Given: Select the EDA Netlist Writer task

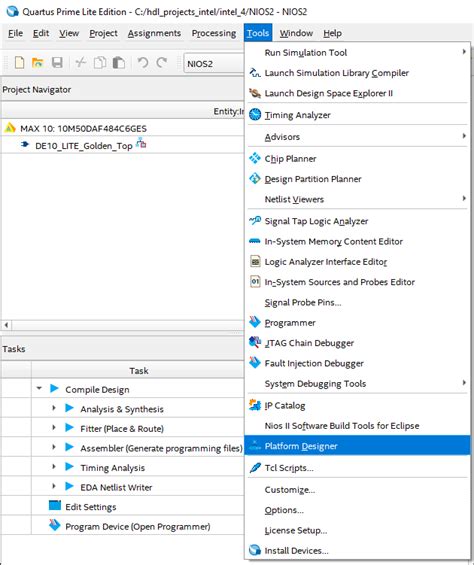Looking at the screenshot, I should 116,487.
